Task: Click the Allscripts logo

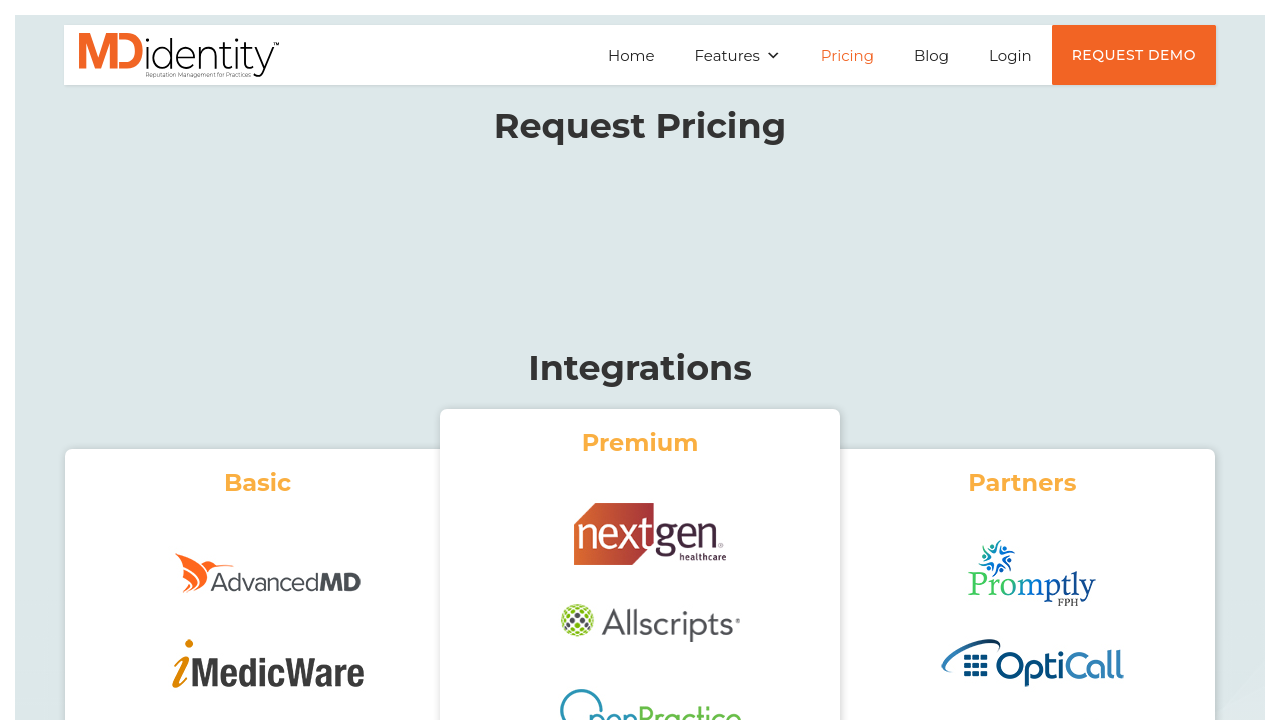Action: tap(650, 622)
